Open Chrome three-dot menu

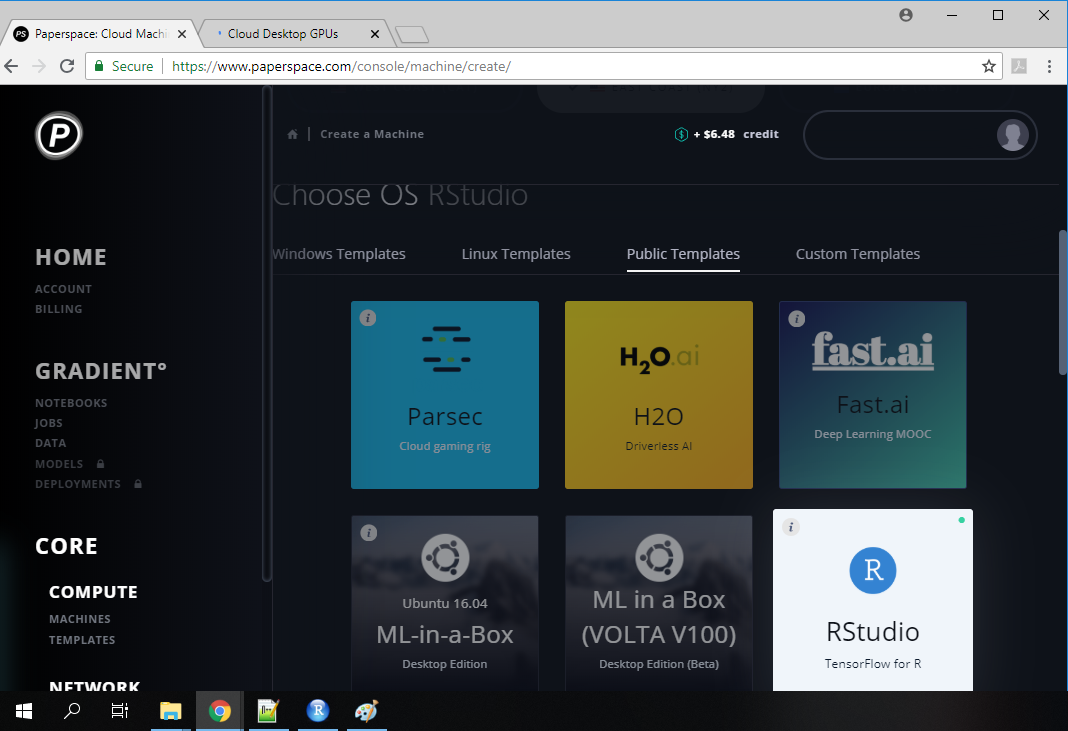coord(1049,66)
